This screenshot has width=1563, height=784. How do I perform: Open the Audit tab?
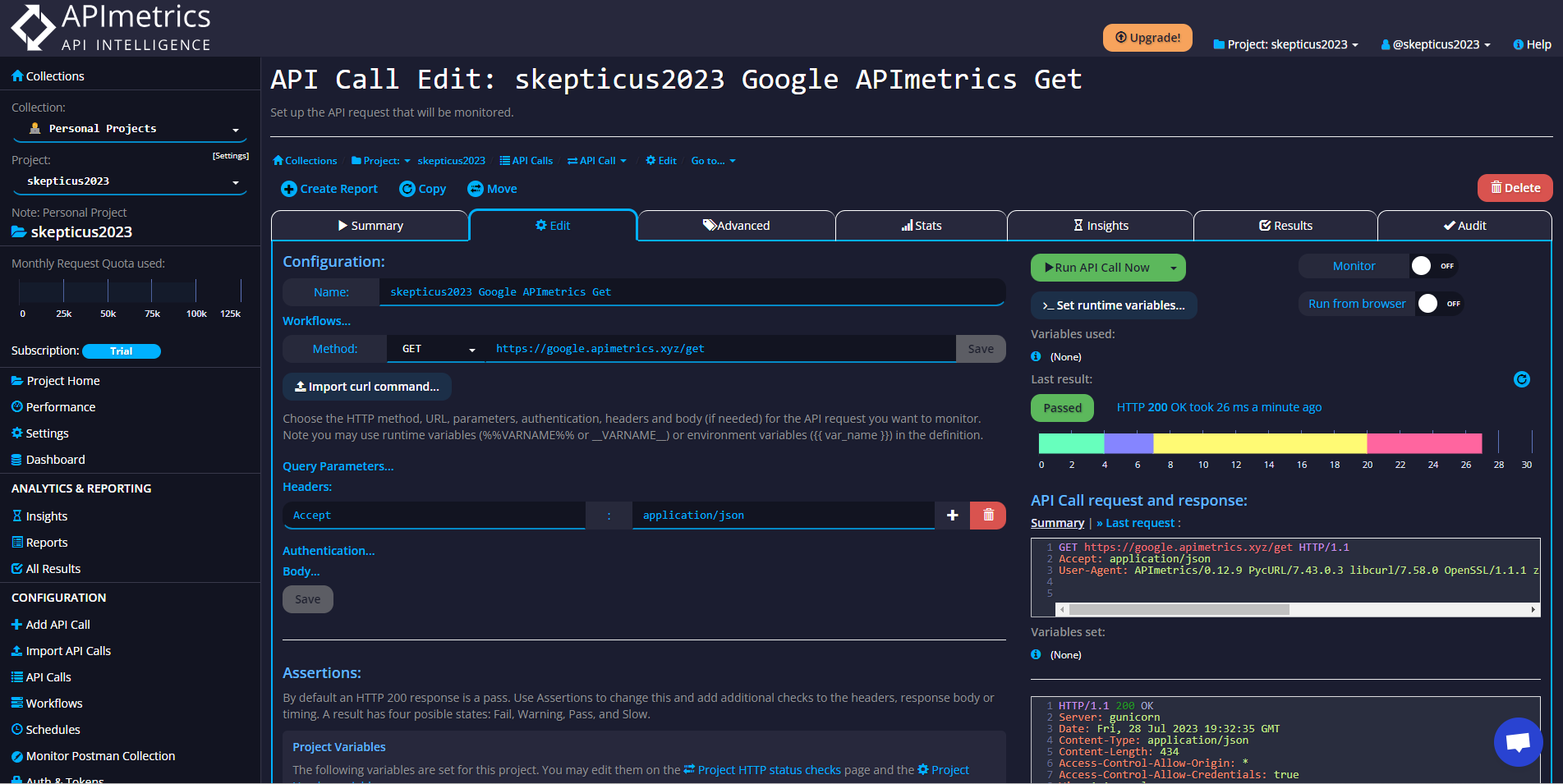[1464, 226]
